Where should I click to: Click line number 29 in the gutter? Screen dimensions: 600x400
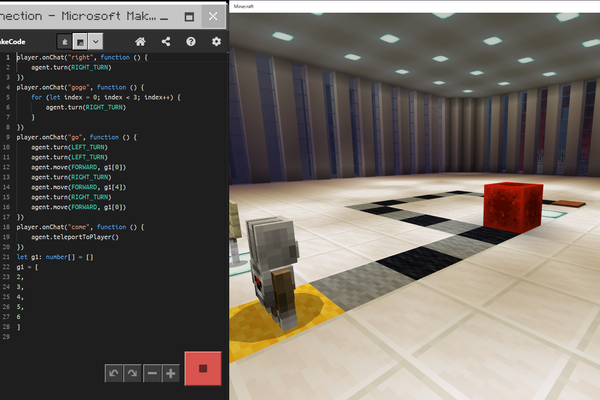pos(6,337)
